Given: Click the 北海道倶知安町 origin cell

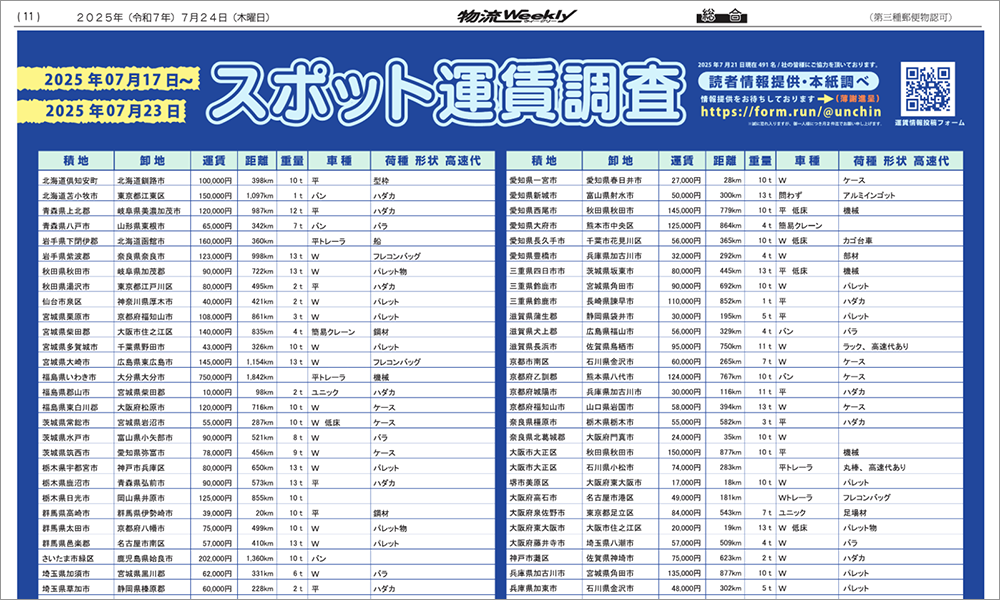Looking at the screenshot, I should (70, 181).
